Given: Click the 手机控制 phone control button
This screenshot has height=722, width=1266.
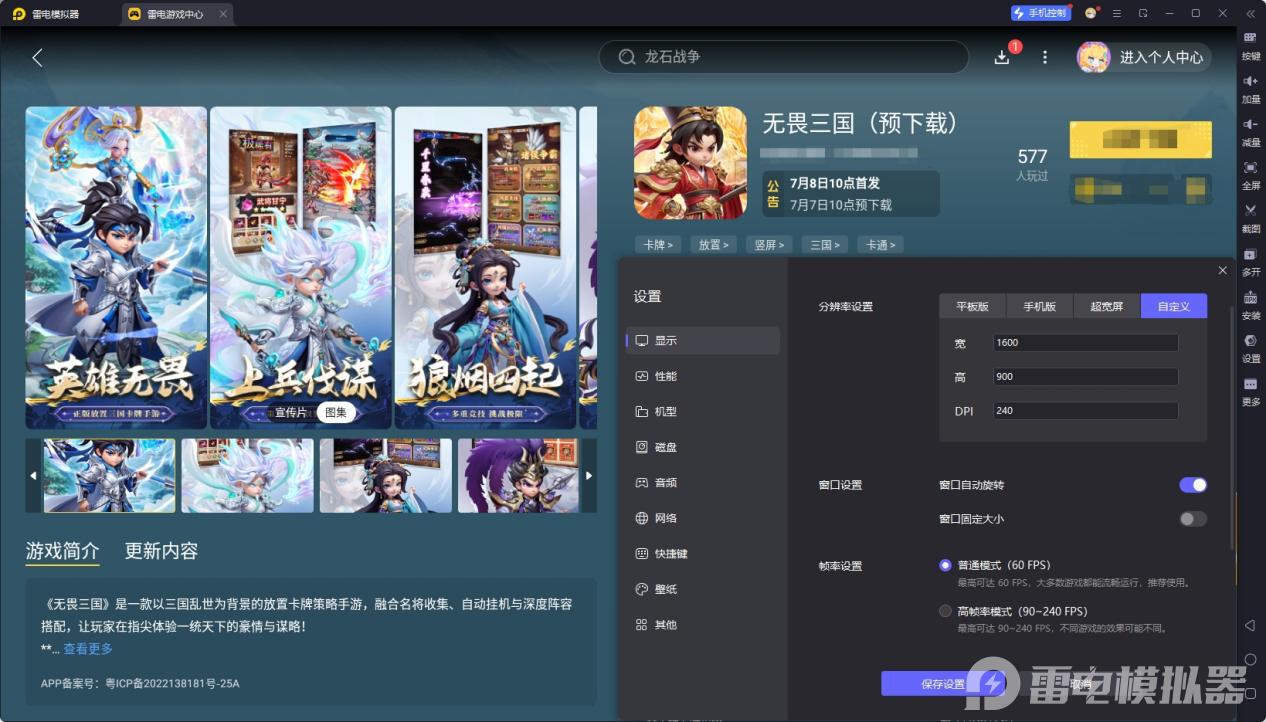Looking at the screenshot, I should coord(1041,13).
